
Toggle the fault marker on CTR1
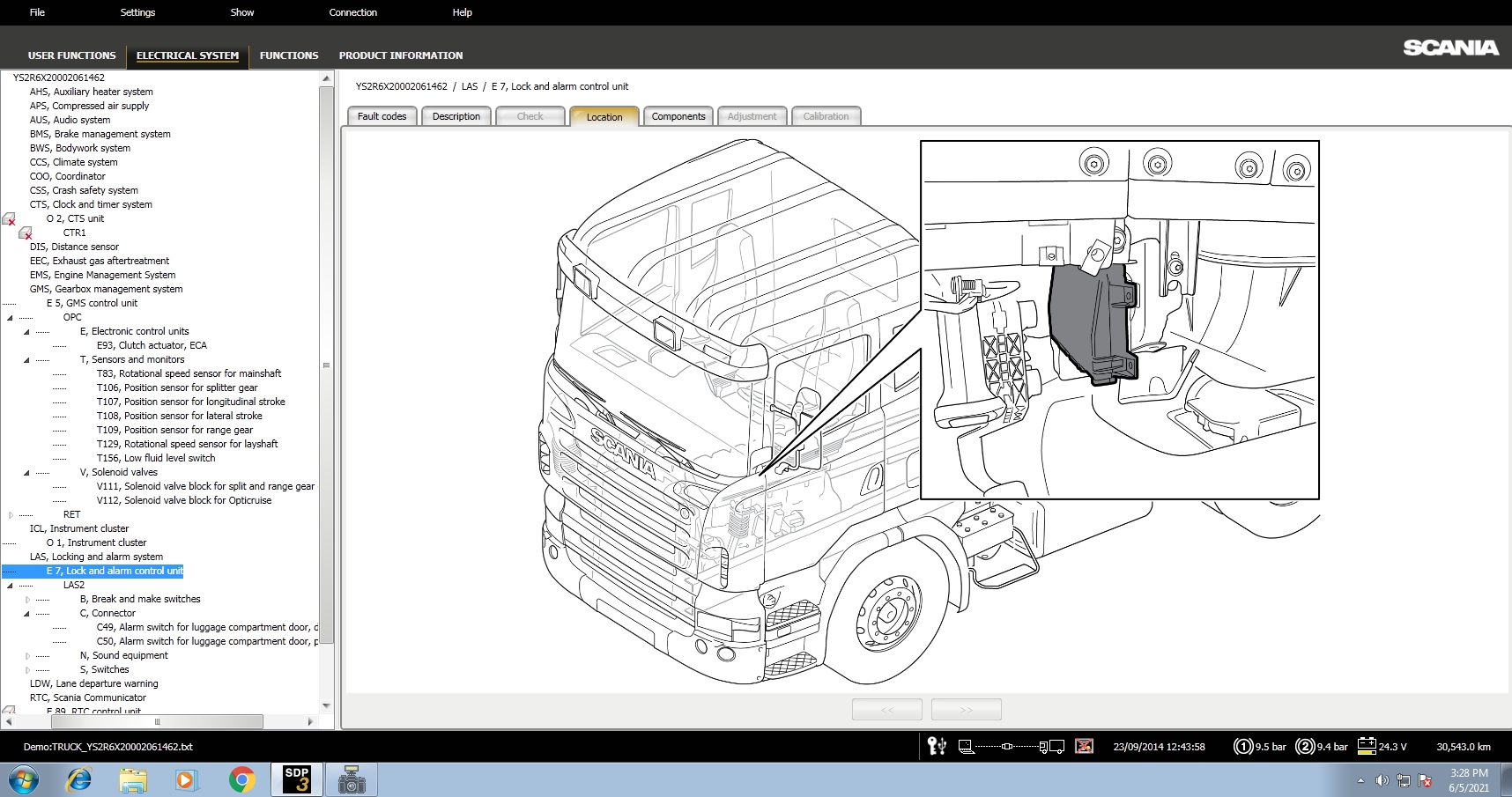click(25, 234)
